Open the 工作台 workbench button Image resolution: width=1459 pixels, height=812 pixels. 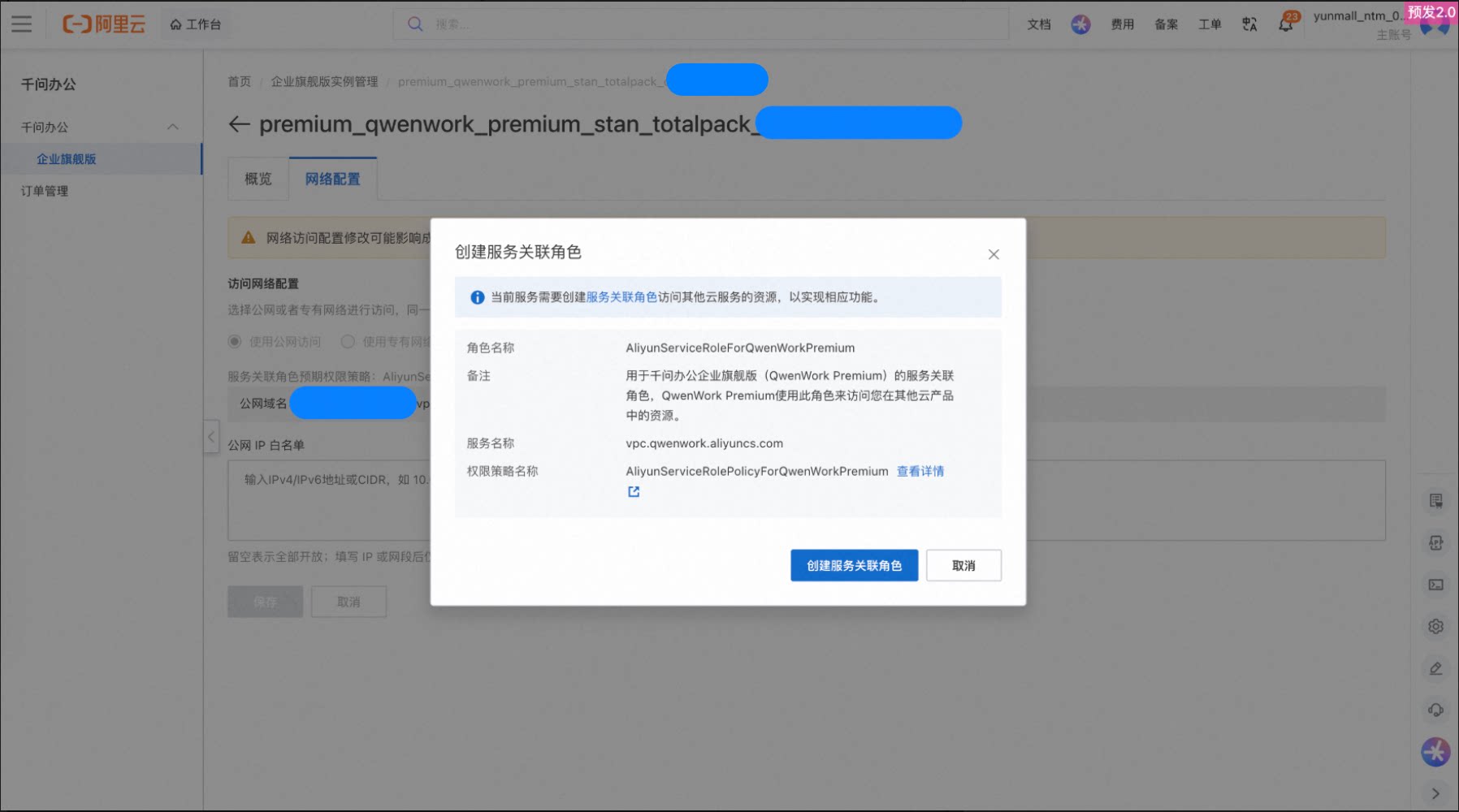pos(196,24)
